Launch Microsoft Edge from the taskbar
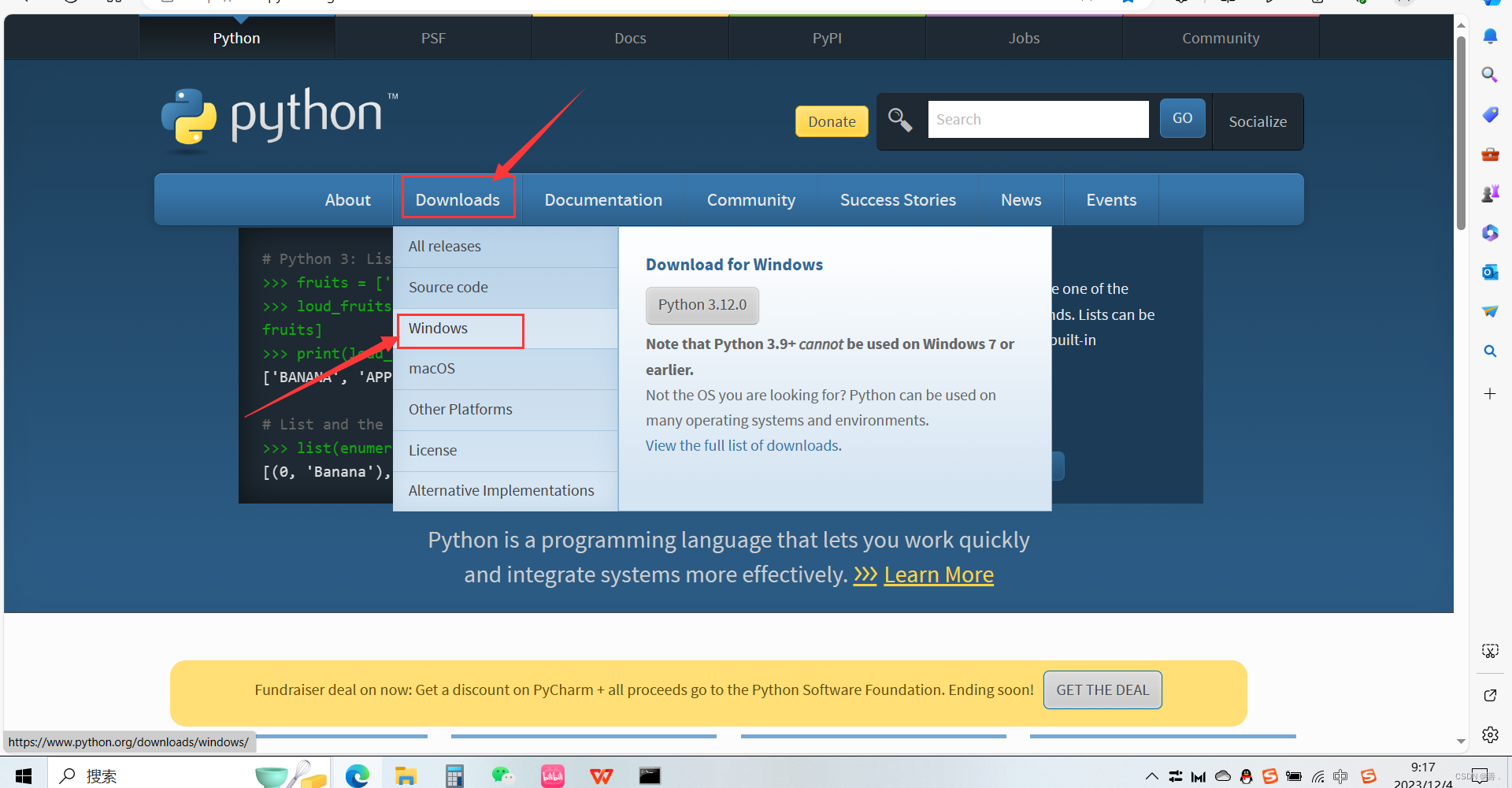The height and width of the screenshot is (788, 1512). point(358,776)
